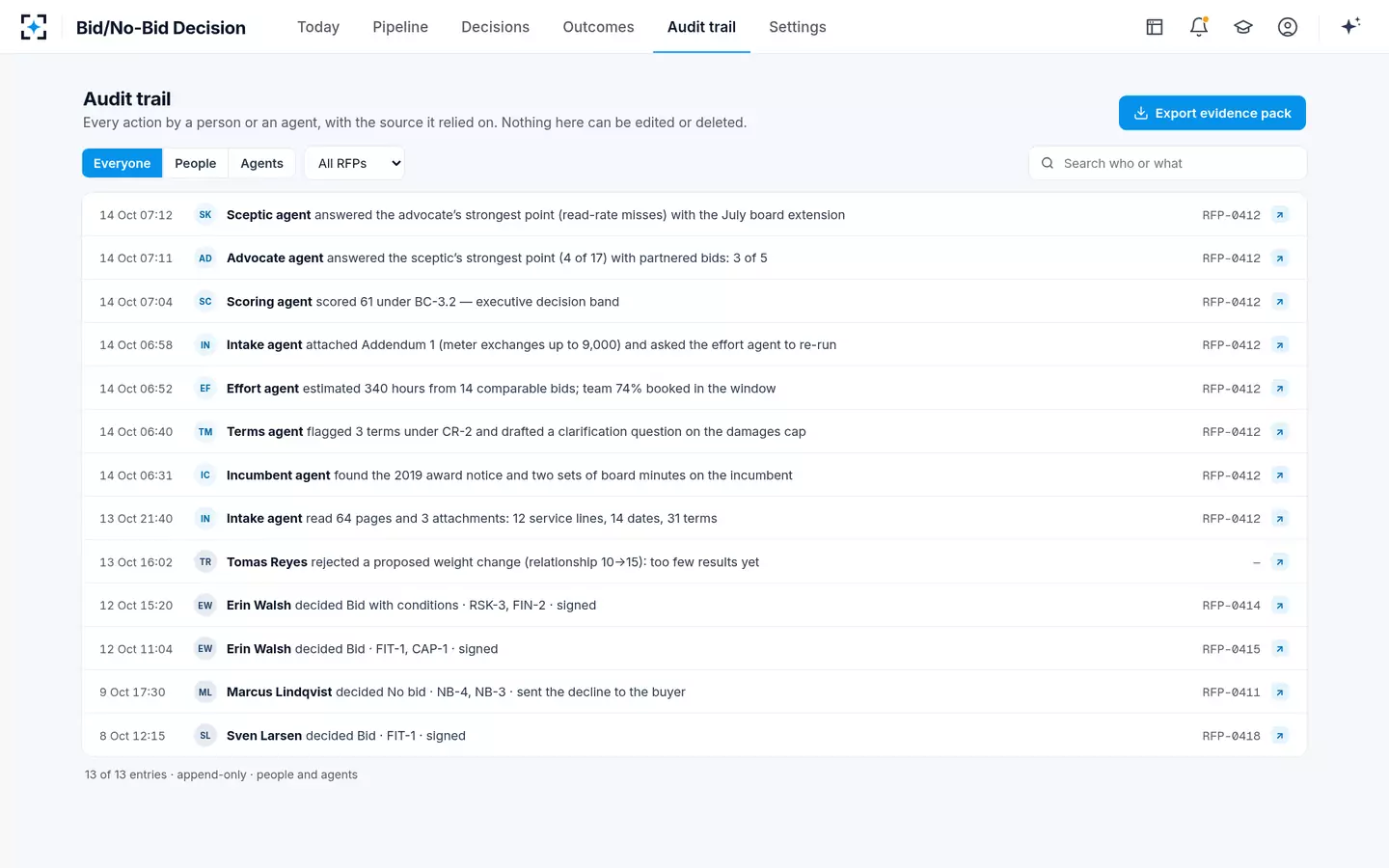Viewport: 1389px width, 868px height.
Task: Click RFP-0411 reference in Marcus Lindqvist row
Action: point(1231,692)
